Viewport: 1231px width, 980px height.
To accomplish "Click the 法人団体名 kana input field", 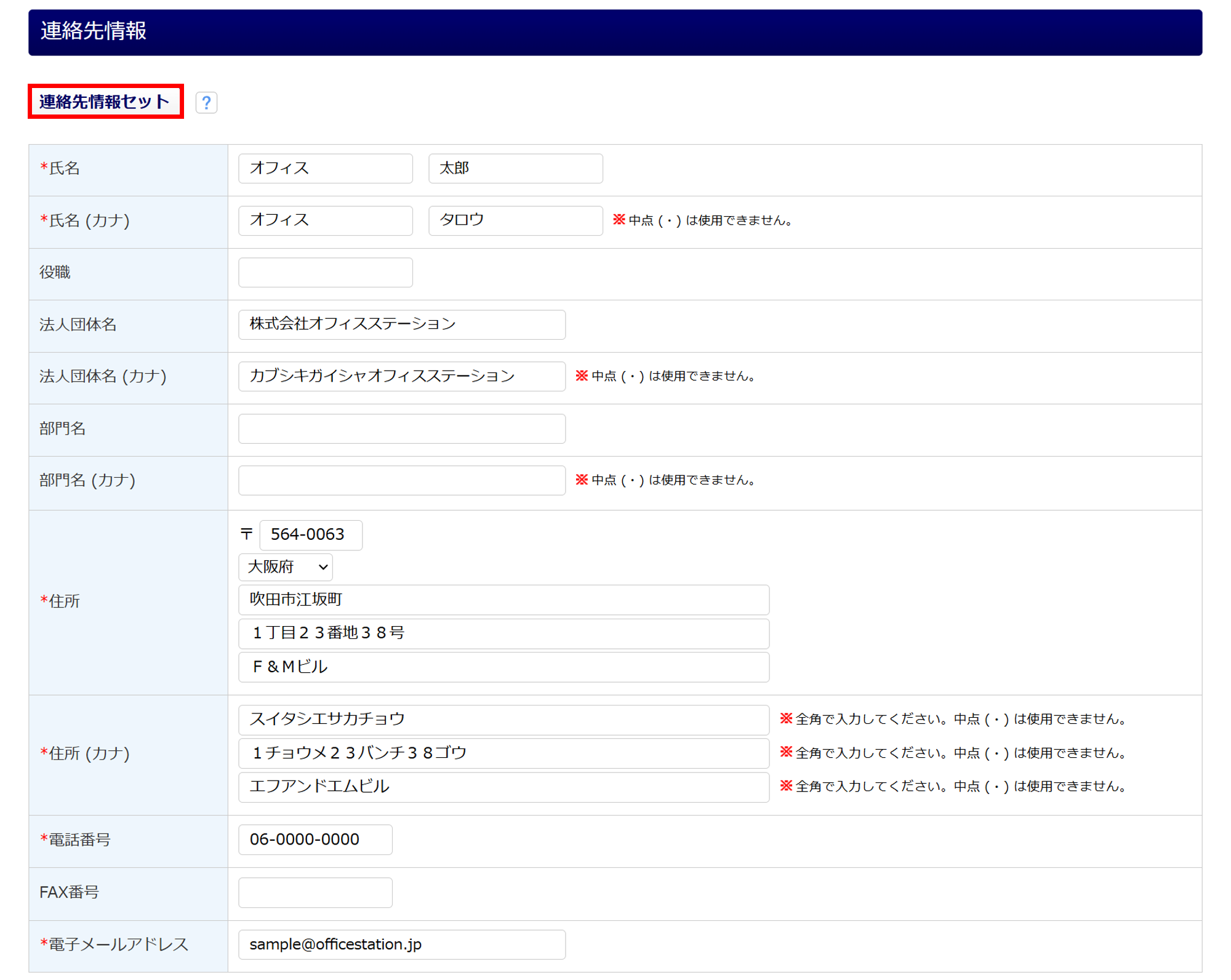I will 401,376.
